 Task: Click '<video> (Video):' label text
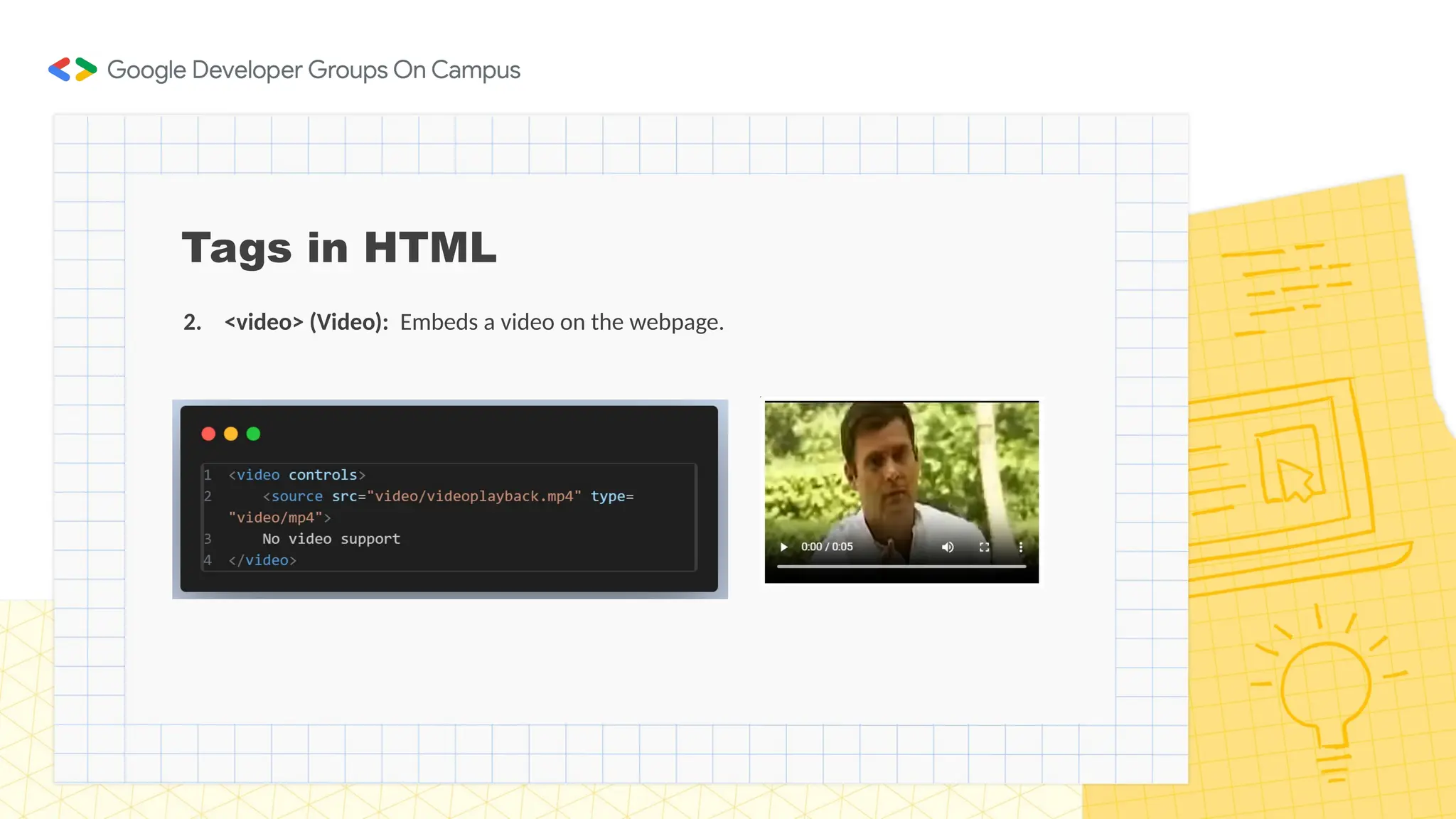pos(306,322)
